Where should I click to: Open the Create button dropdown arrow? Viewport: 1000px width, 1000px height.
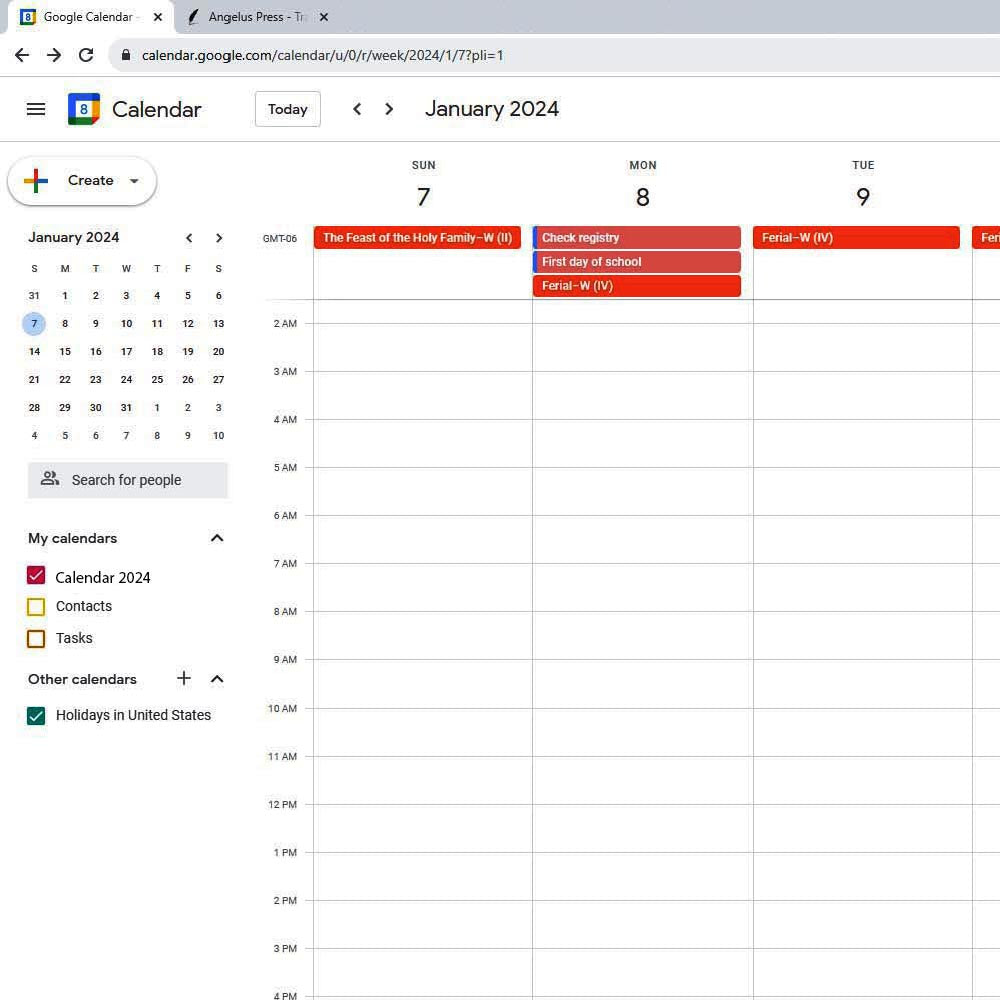point(134,181)
